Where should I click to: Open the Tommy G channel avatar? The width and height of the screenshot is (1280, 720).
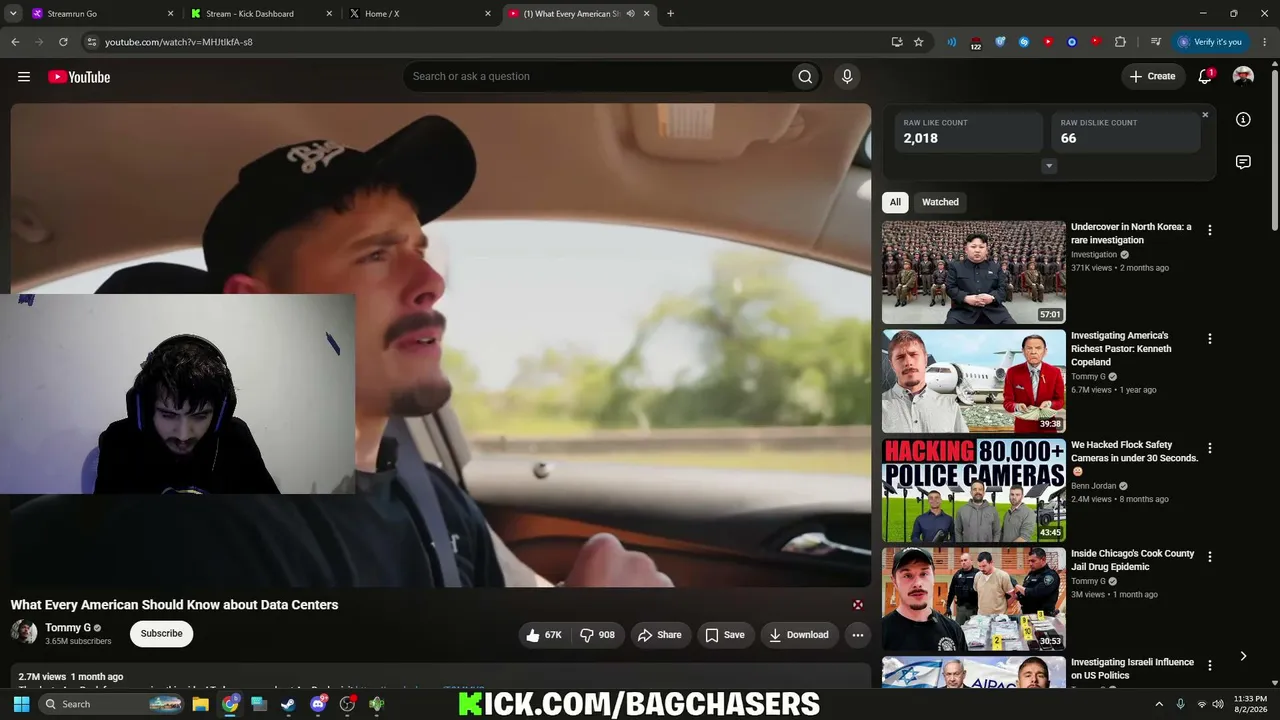(24, 633)
